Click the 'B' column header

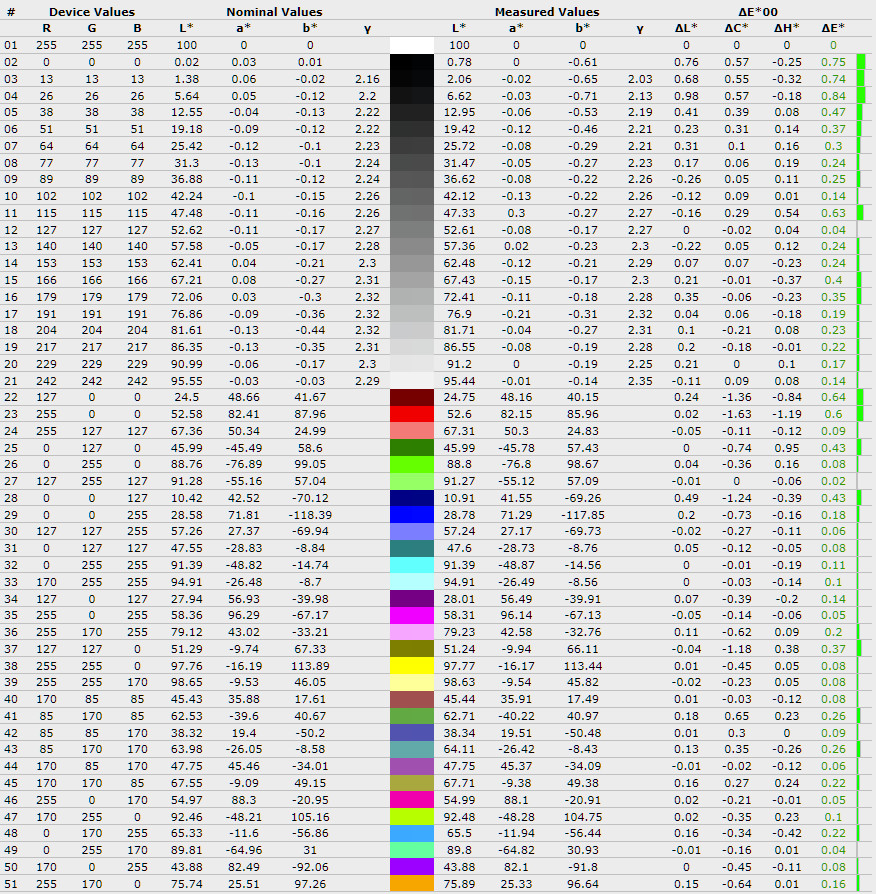point(137,28)
